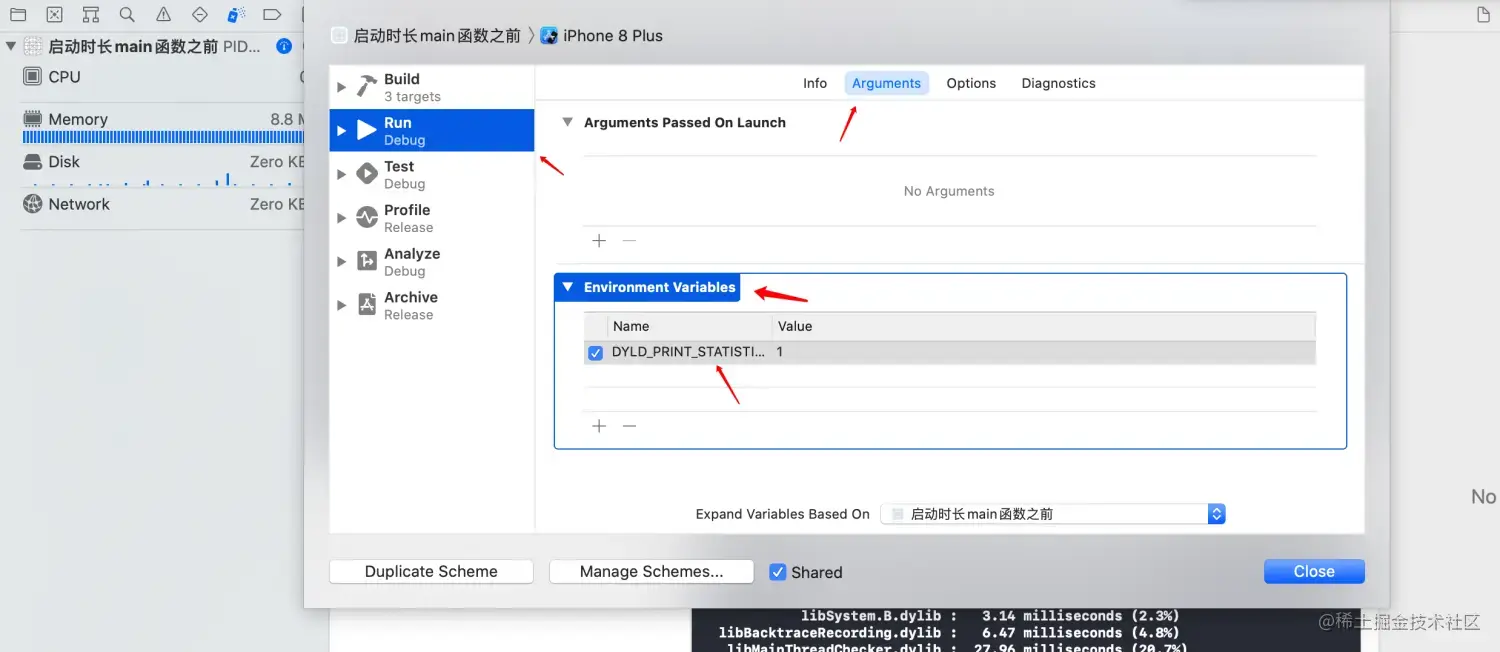Click the value cell containing 1

[1043, 352]
